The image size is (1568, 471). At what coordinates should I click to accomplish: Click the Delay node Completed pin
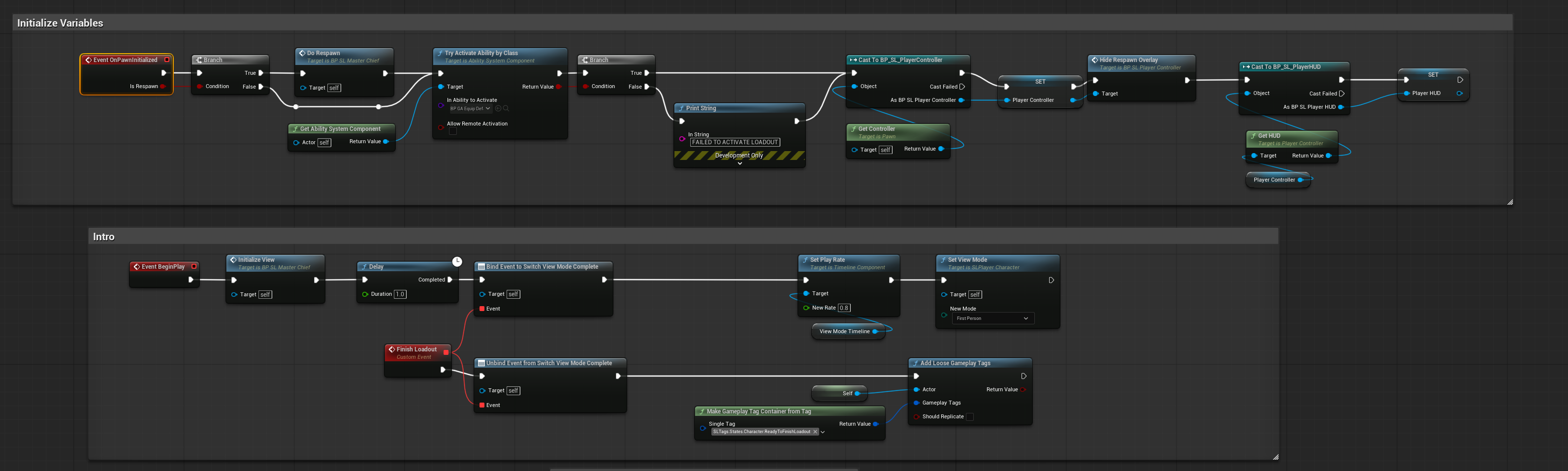pyautogui.click(x=450, y=280)
